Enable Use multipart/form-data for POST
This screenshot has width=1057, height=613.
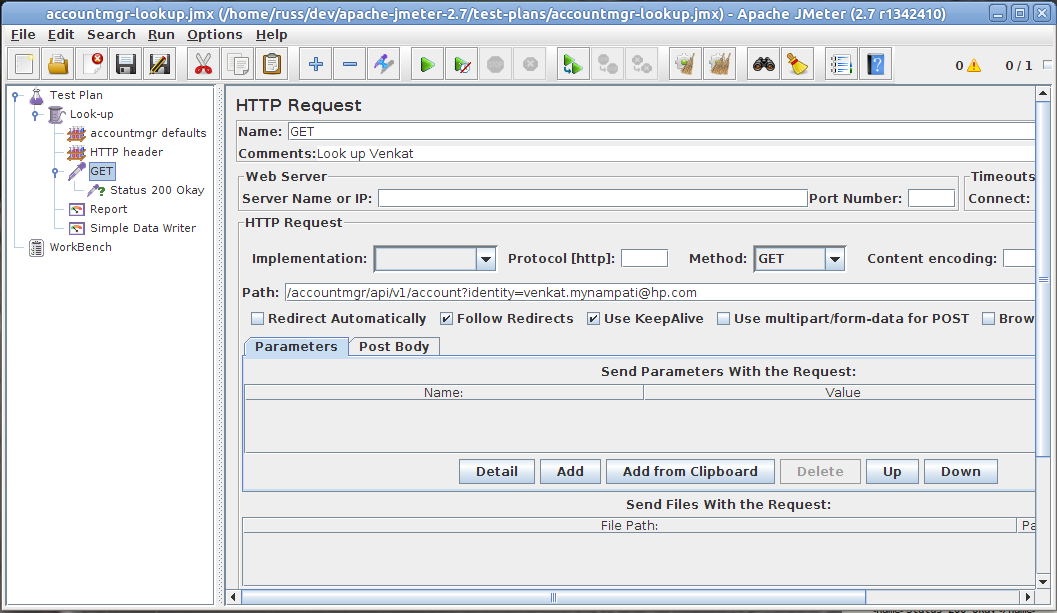point(723,318)
